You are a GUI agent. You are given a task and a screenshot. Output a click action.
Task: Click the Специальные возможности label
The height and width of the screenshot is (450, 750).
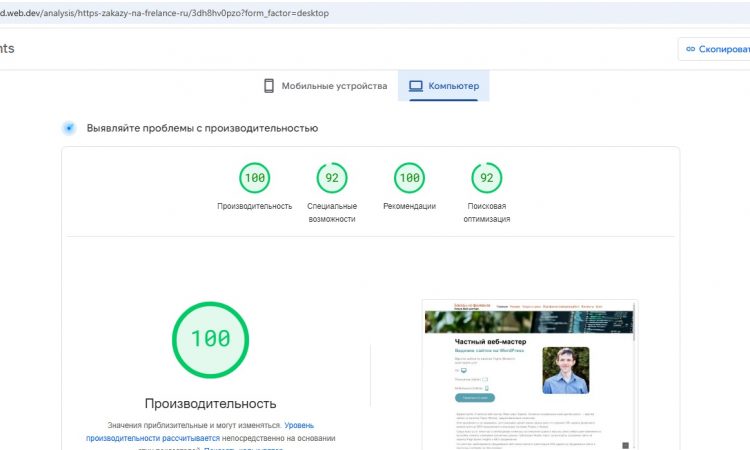coord(332,212)
